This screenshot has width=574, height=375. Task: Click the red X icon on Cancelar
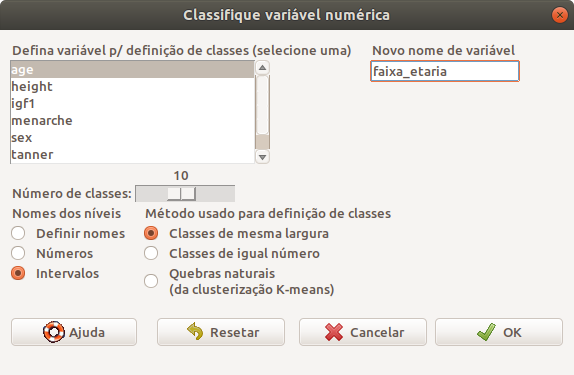(x=333, y=332)
